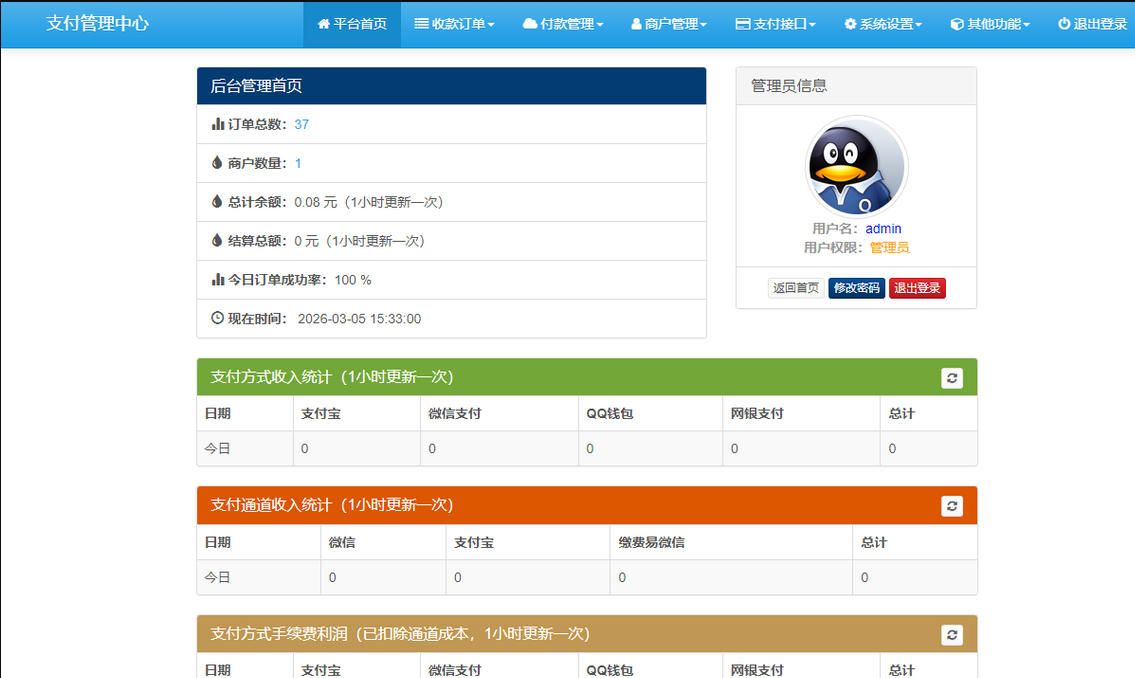Click the penguin admin avatar image
This screenshot has height=678, width=1135.
[x=856, y=167]
